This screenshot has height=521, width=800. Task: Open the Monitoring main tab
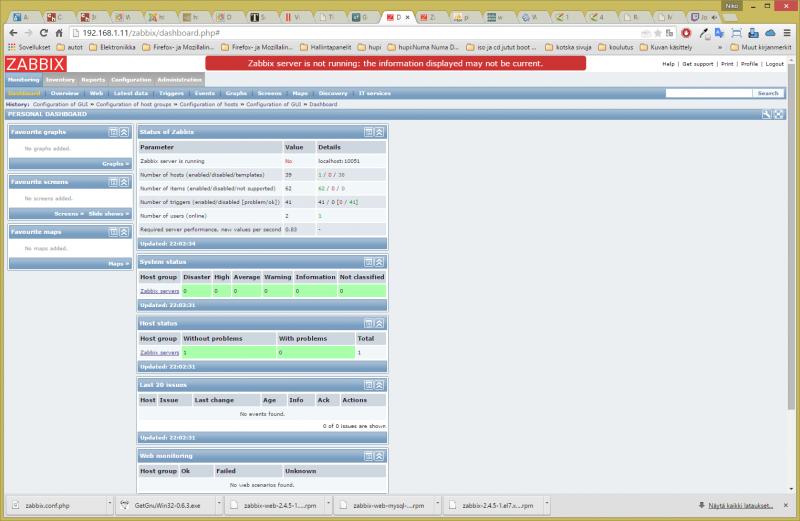[23, 80]
